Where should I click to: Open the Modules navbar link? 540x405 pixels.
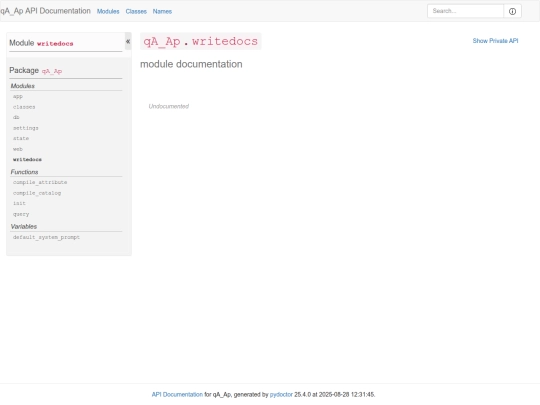point(108,11)
